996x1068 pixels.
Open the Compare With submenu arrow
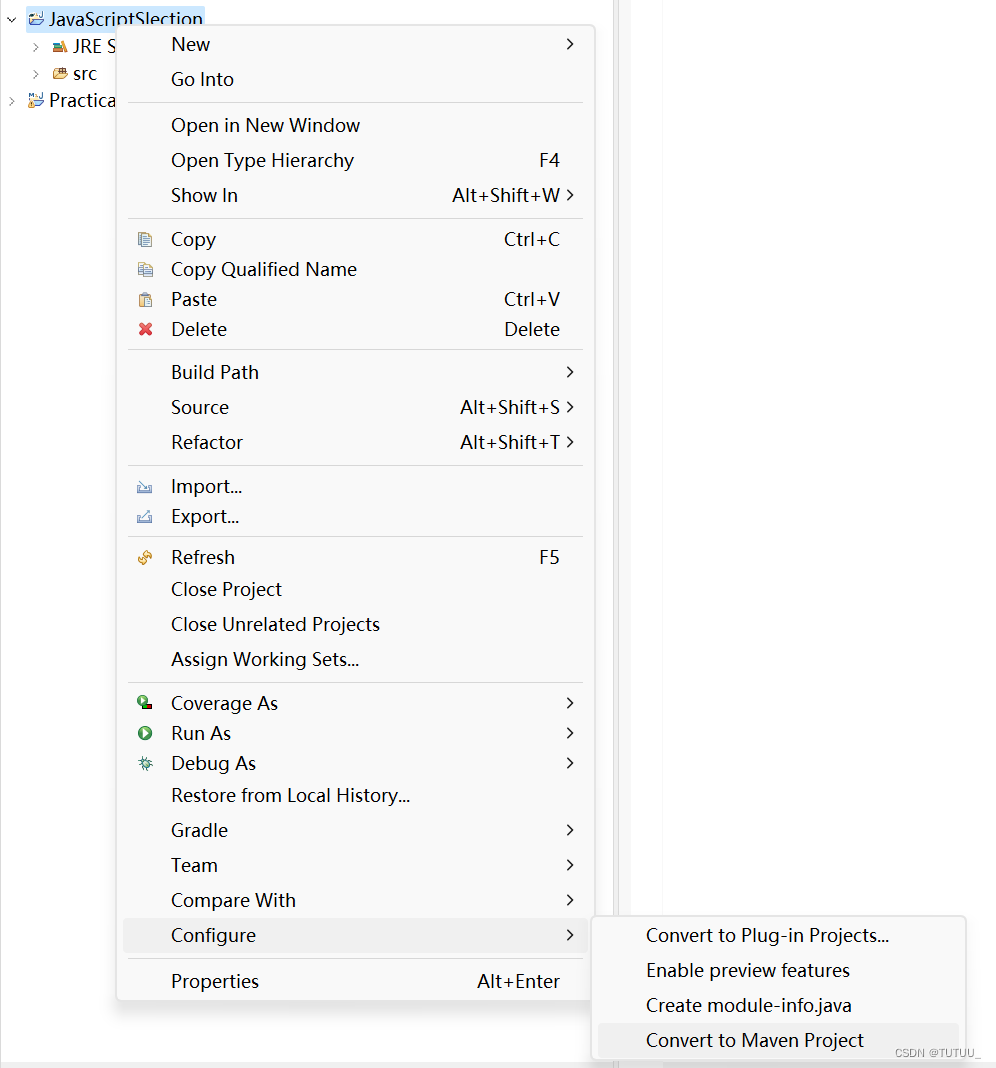pyautogui.click(x=570, y=900)
